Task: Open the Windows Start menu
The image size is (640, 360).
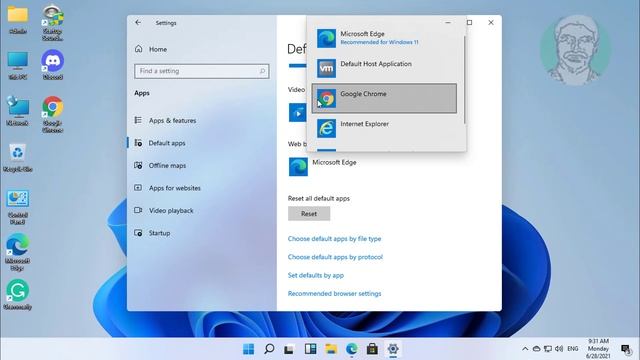Action: (249, 349)
